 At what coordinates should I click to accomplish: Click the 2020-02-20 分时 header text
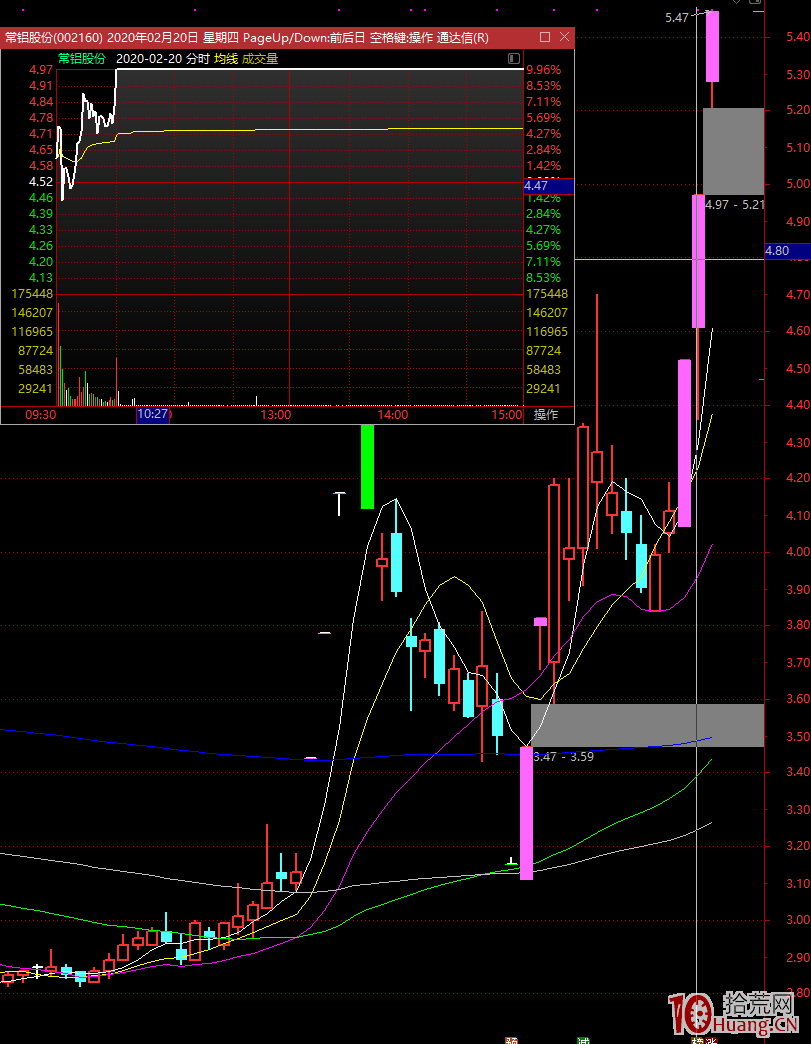[x=162, y=59]
